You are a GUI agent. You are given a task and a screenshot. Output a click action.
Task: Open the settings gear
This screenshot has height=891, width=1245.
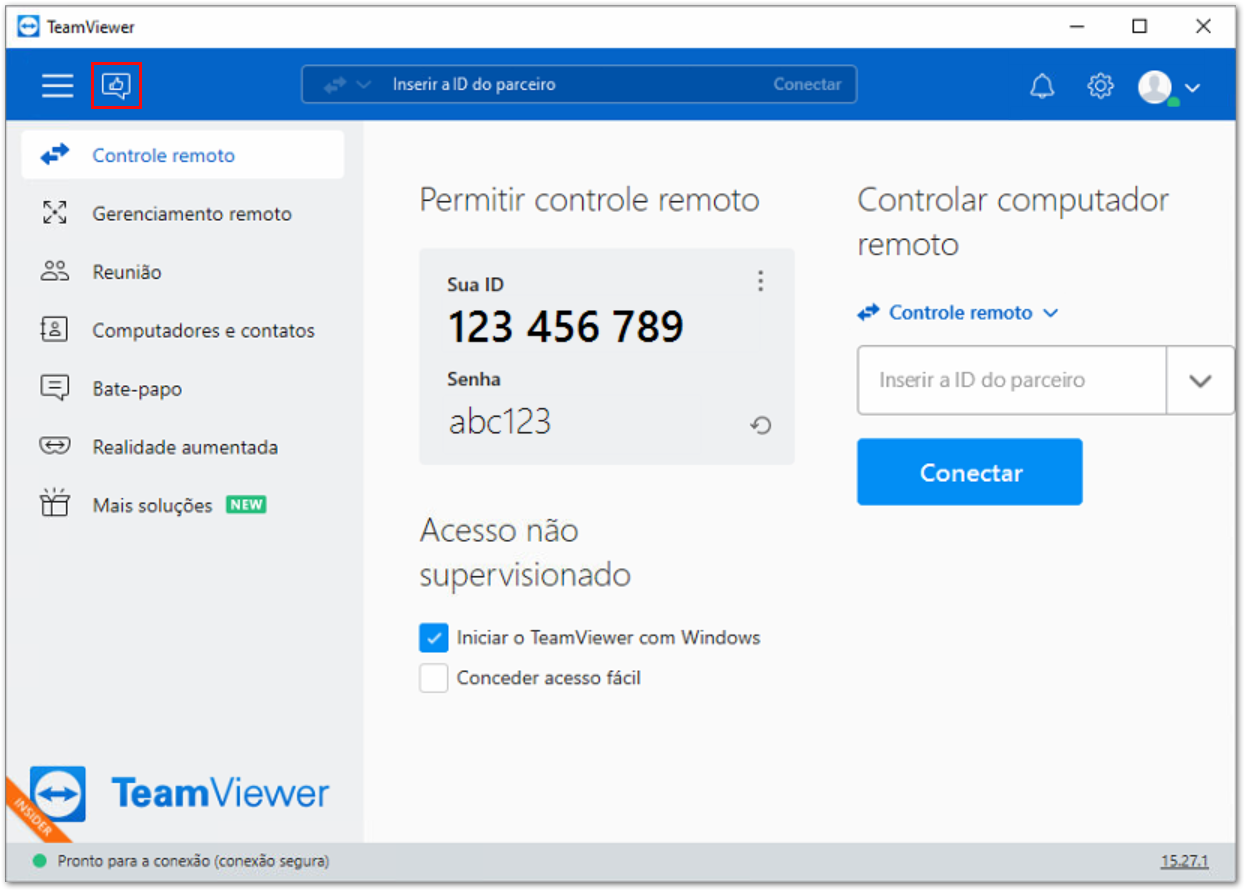(x=1100, y=86)
